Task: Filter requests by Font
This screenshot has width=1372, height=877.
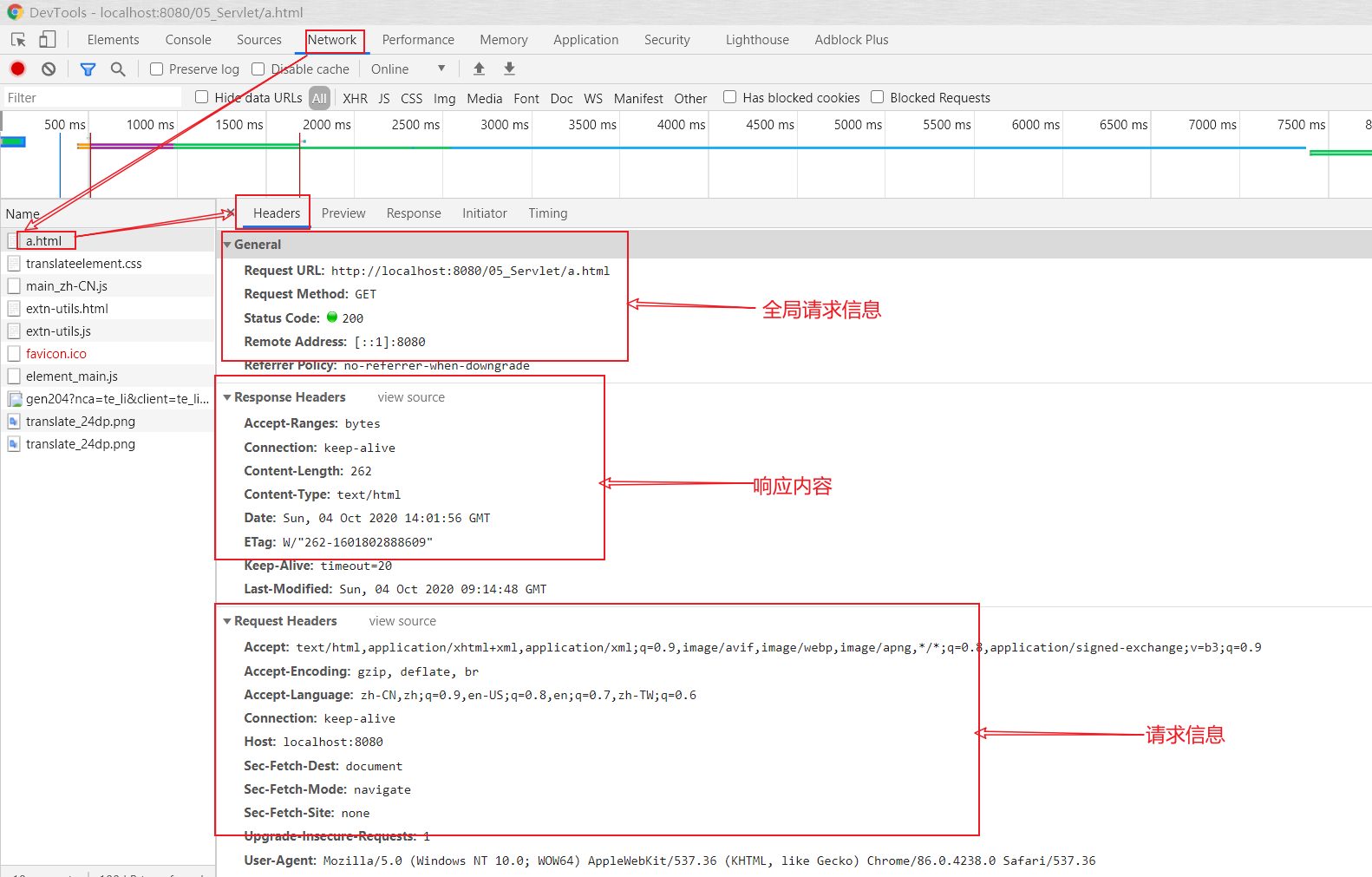Action: pos(526,99)
